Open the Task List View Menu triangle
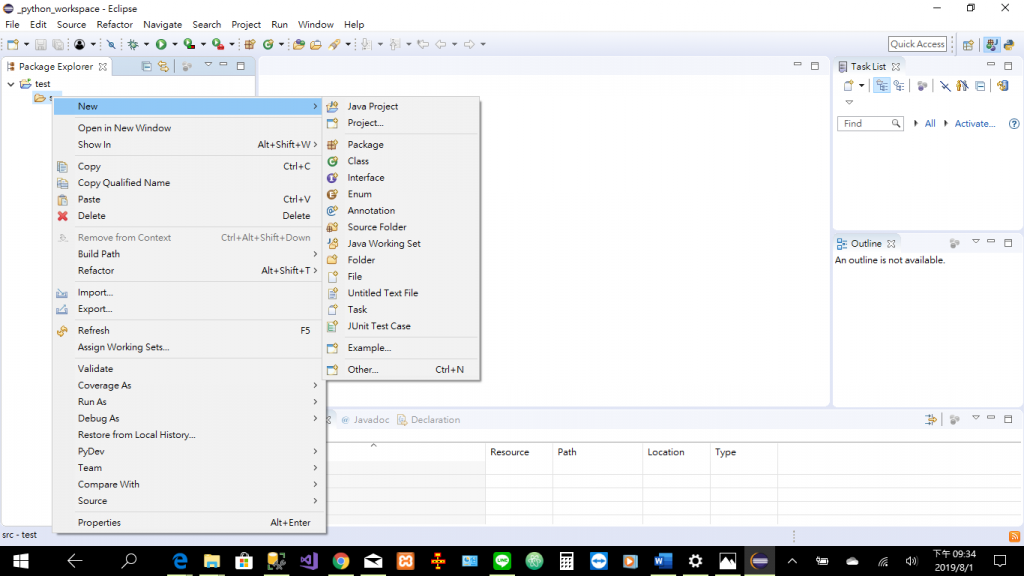 849,102
